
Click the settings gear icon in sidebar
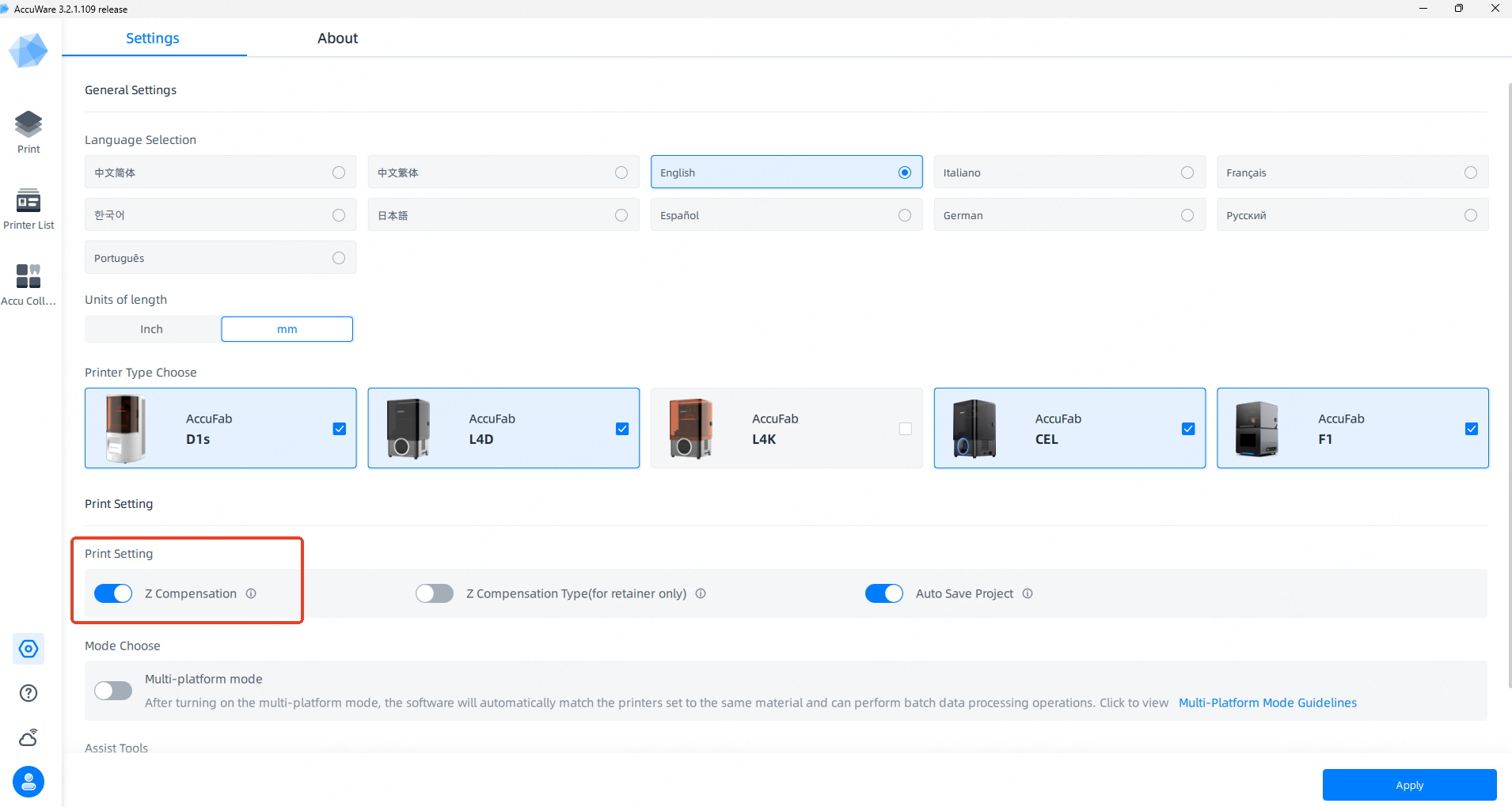[28, 649]
